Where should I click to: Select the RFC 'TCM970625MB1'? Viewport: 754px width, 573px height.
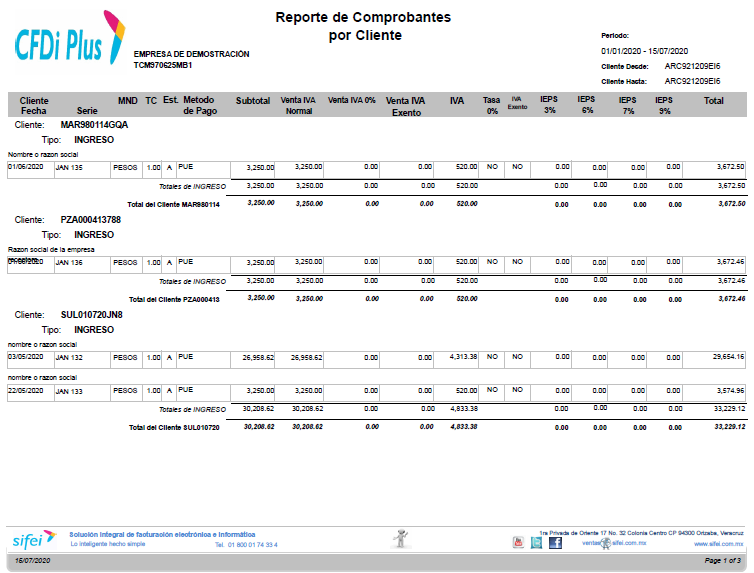[x=163, y=65]
